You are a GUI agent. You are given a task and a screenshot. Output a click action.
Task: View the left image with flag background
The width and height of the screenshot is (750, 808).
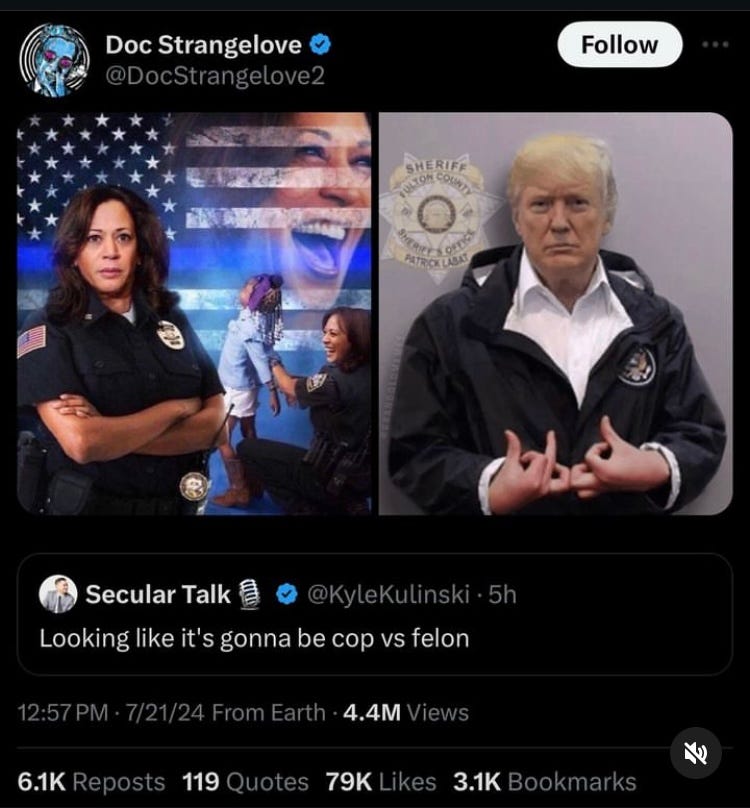point(194,313)
